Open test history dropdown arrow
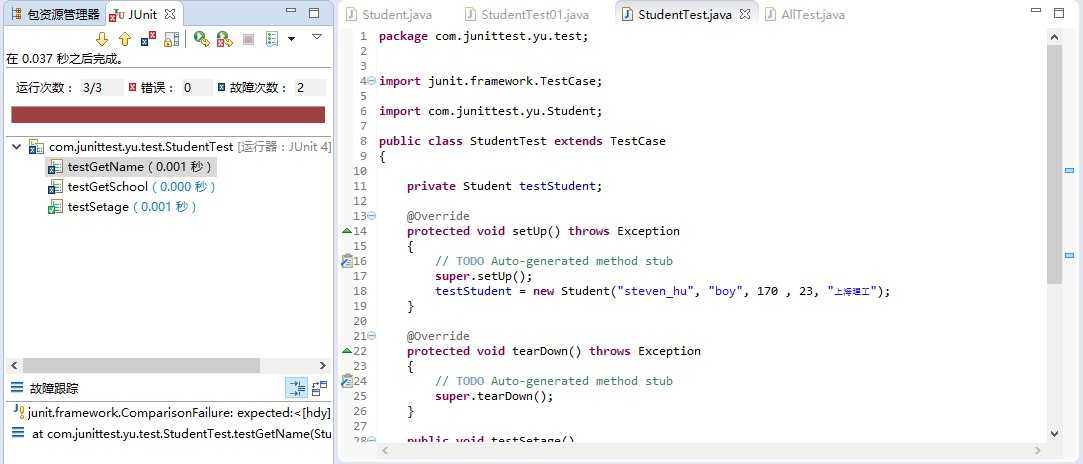Viewport: 1083px width, 464px height. 291,39
